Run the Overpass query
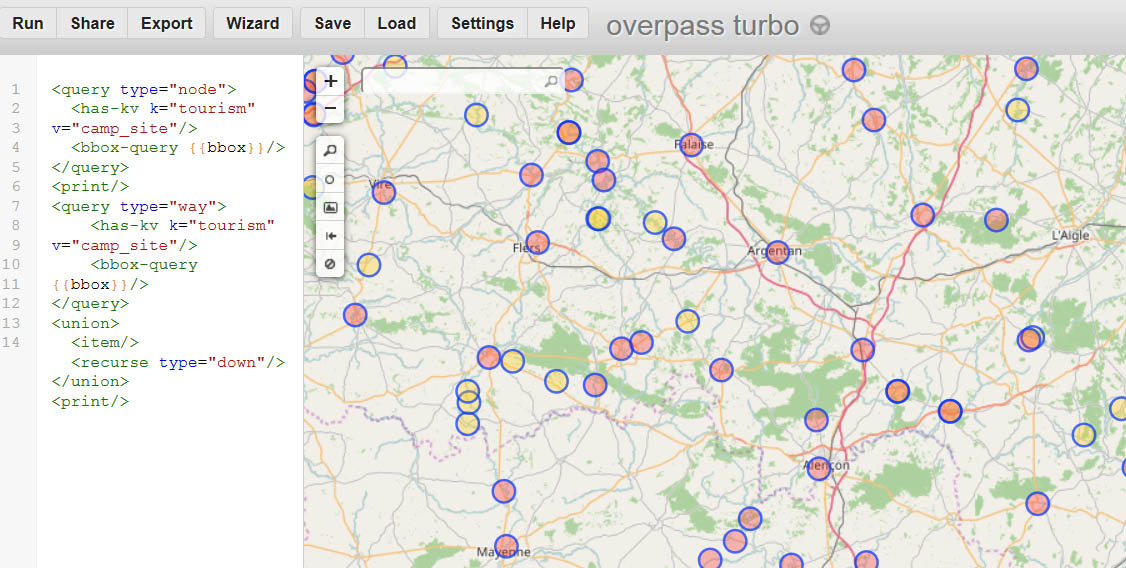Viewport: 1126px width, 568px height. (x=28, y=23)
